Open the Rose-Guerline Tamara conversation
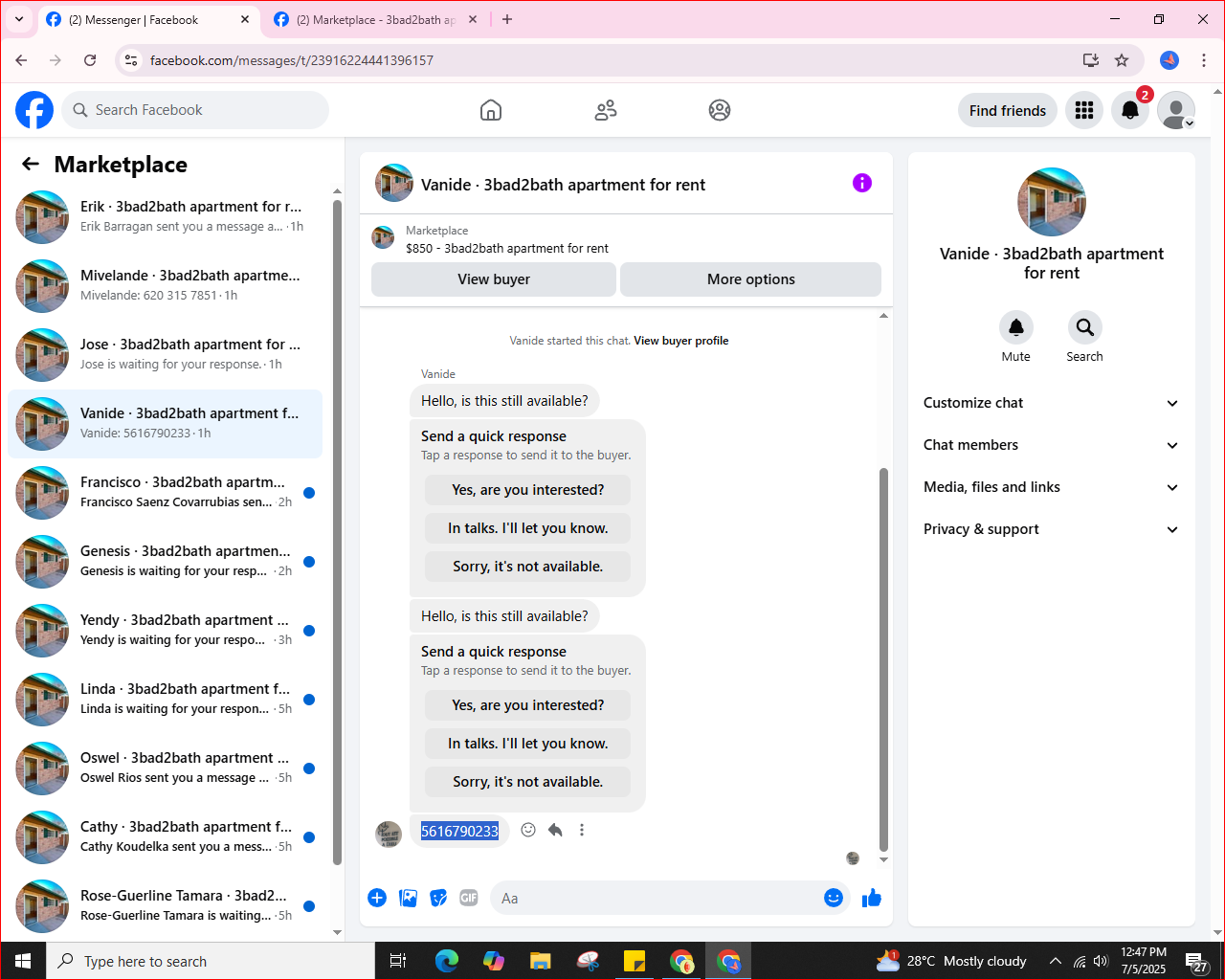Screen dimensions: 1225x980 pyautogui.click(x=166, y=906)
